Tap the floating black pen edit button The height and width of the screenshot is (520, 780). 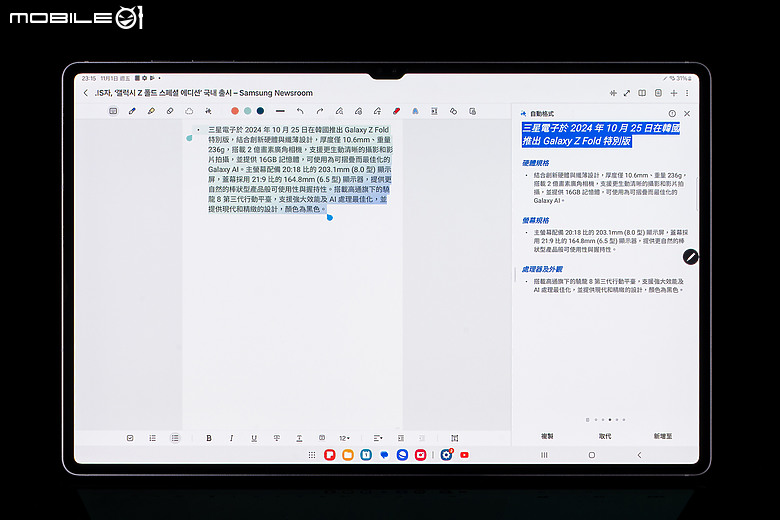(690, 257)
